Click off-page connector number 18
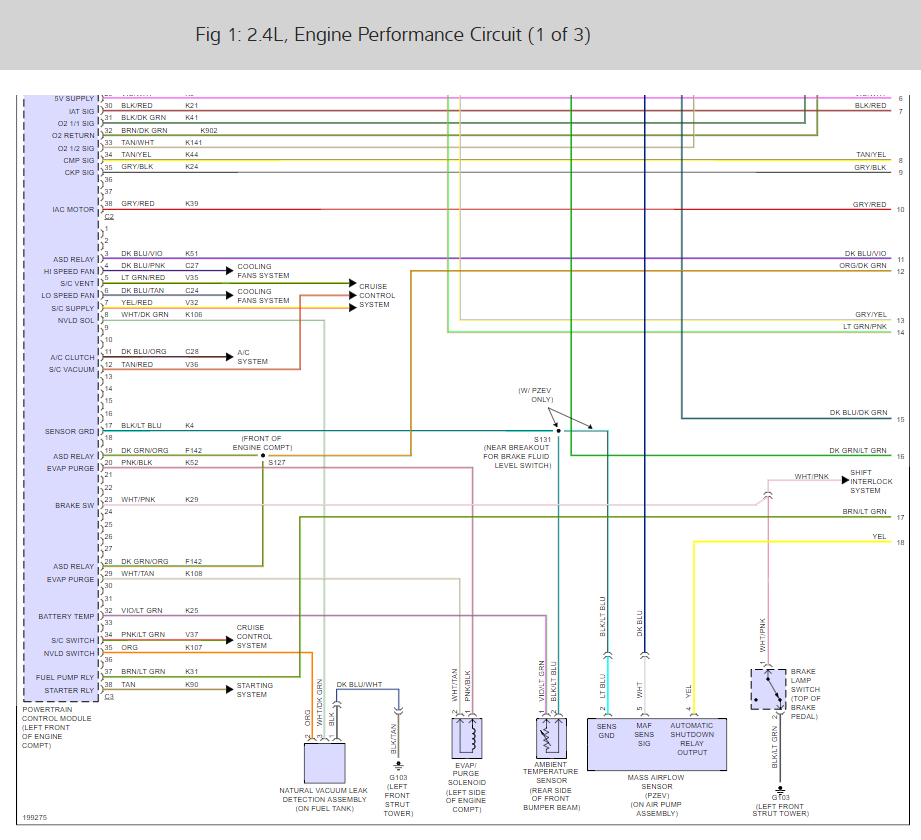Screen dimensions: 921x840 900,543
